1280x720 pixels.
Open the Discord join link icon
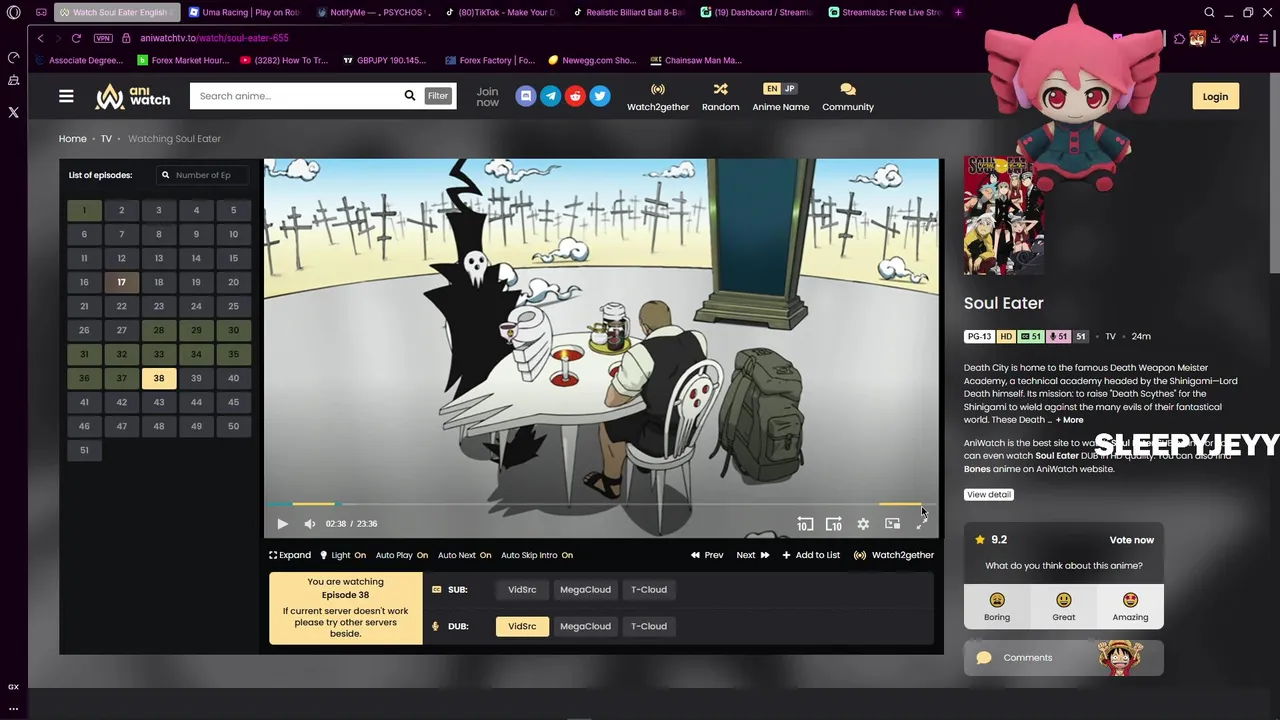[526, 96]
